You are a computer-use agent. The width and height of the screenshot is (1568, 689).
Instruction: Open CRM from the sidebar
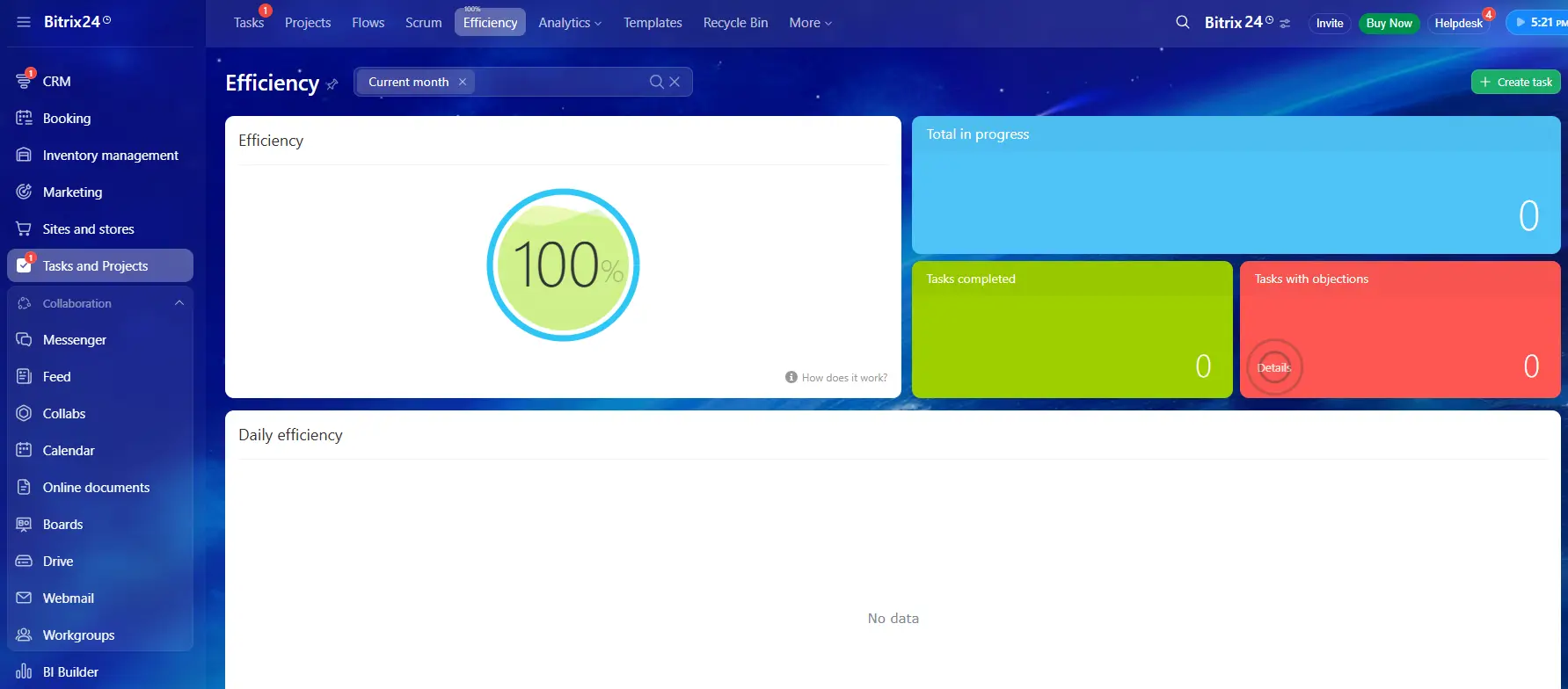pyautogui.click(x=56, y=82)
